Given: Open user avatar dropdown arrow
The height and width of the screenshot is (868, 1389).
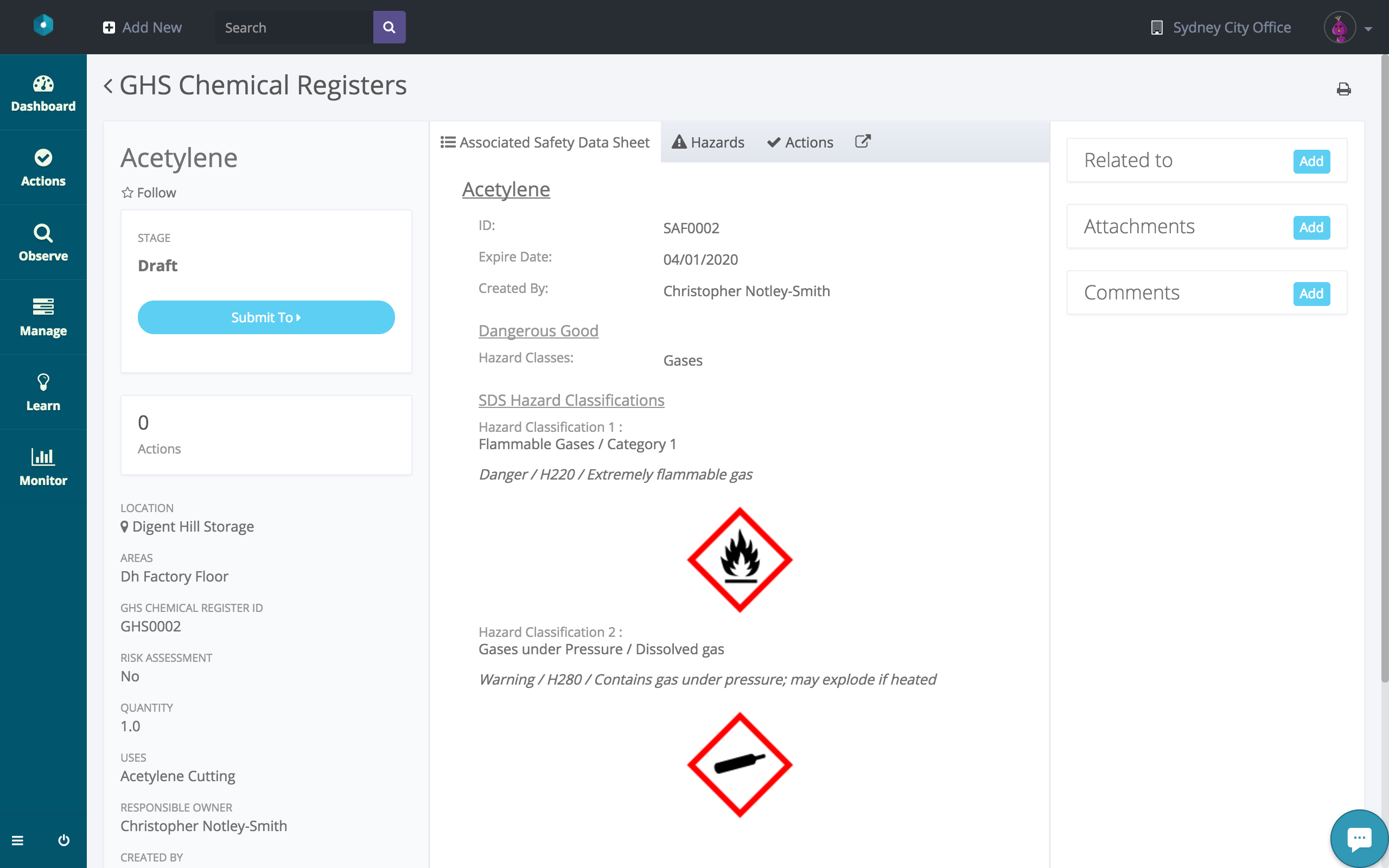Looking at the screenshot, I should (1368, 29).
